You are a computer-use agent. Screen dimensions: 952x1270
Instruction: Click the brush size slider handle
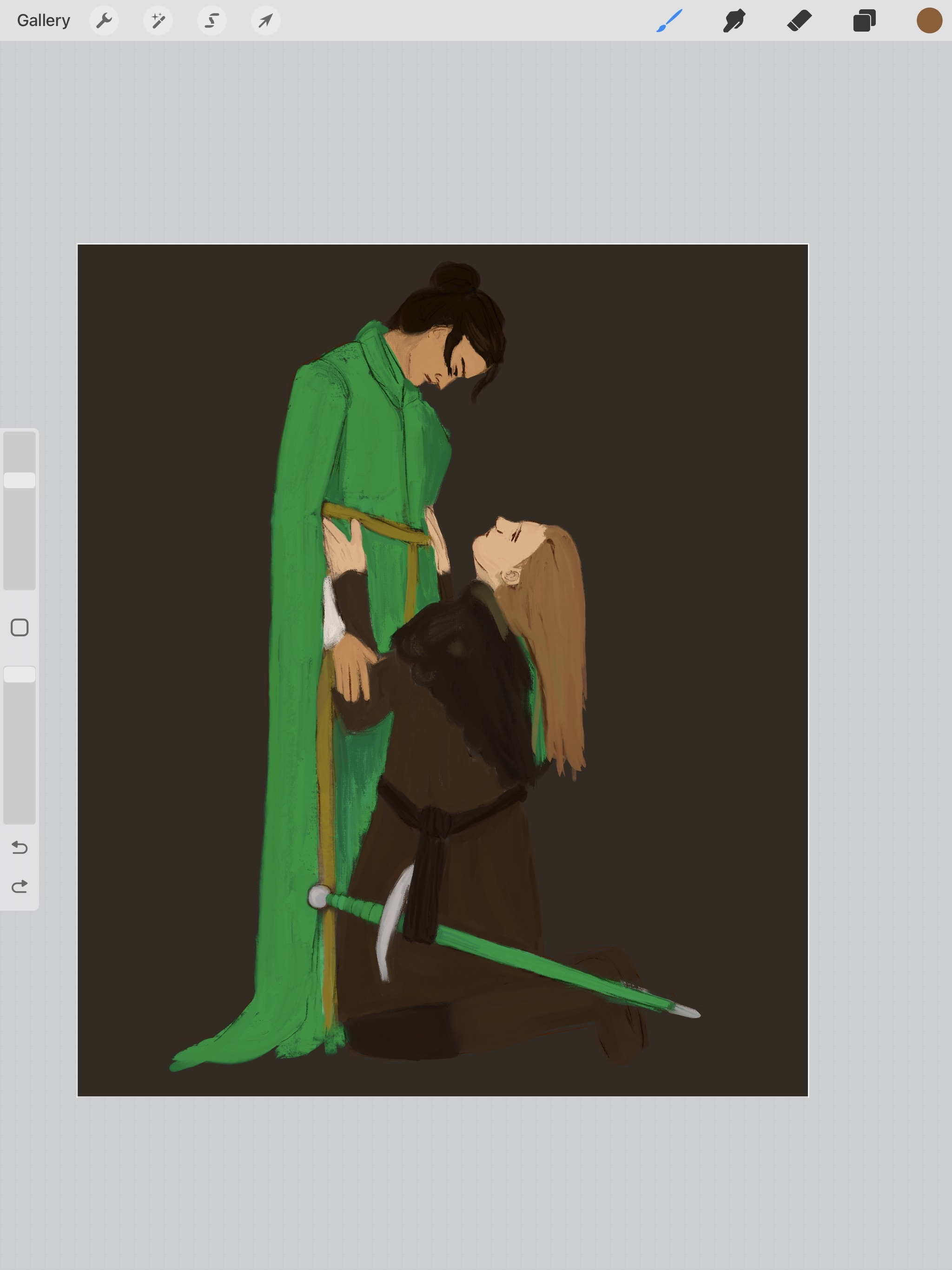coord(20,480)
